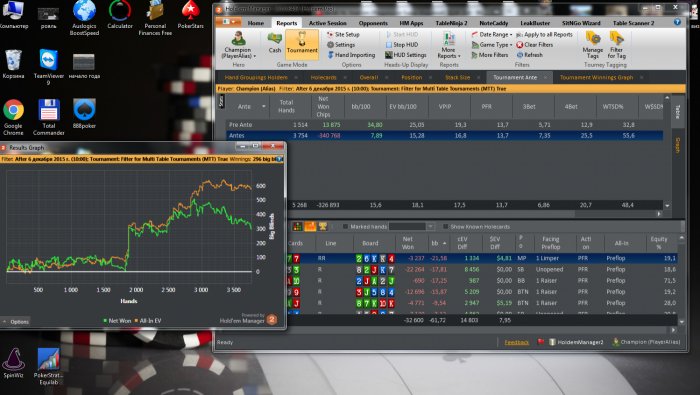Click the Refresh filters icon

[x=529, y=55]
